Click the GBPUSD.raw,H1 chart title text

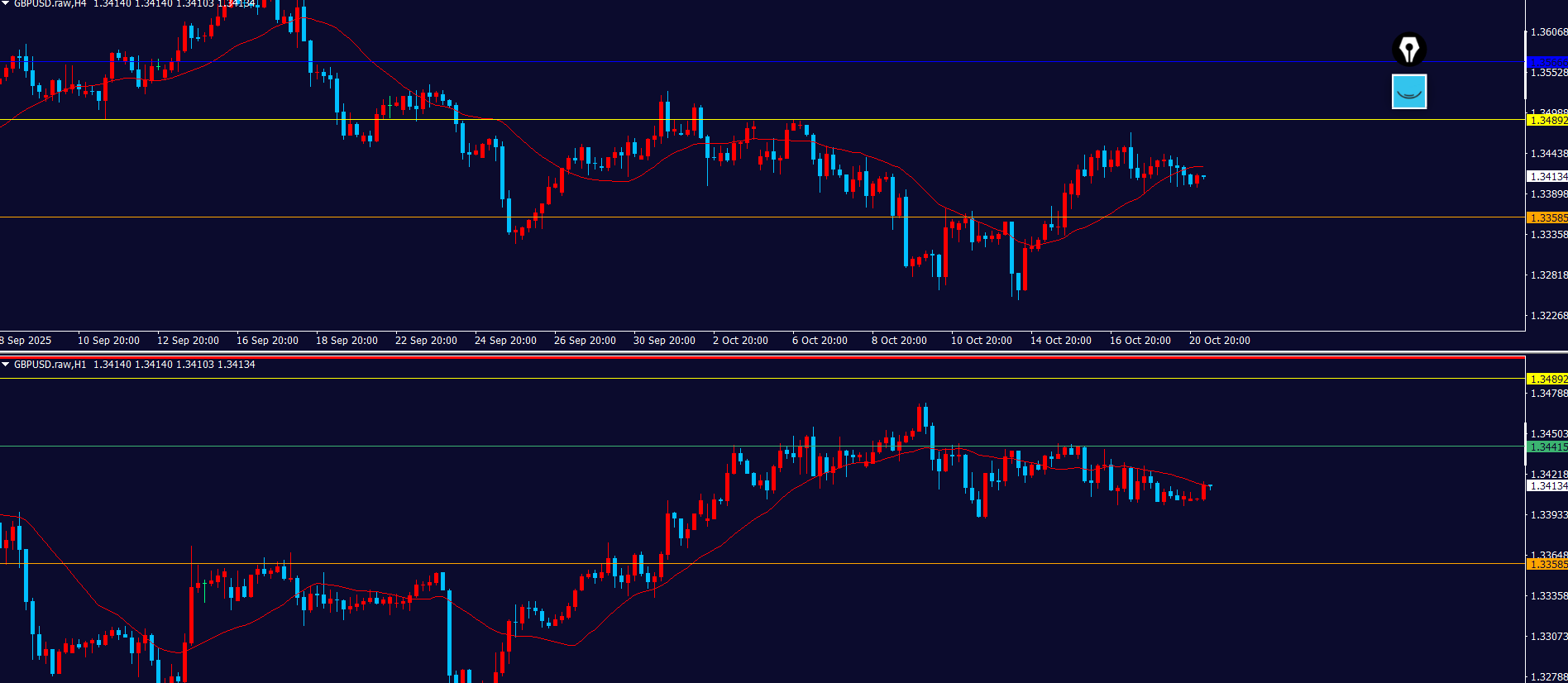point(50,365)
